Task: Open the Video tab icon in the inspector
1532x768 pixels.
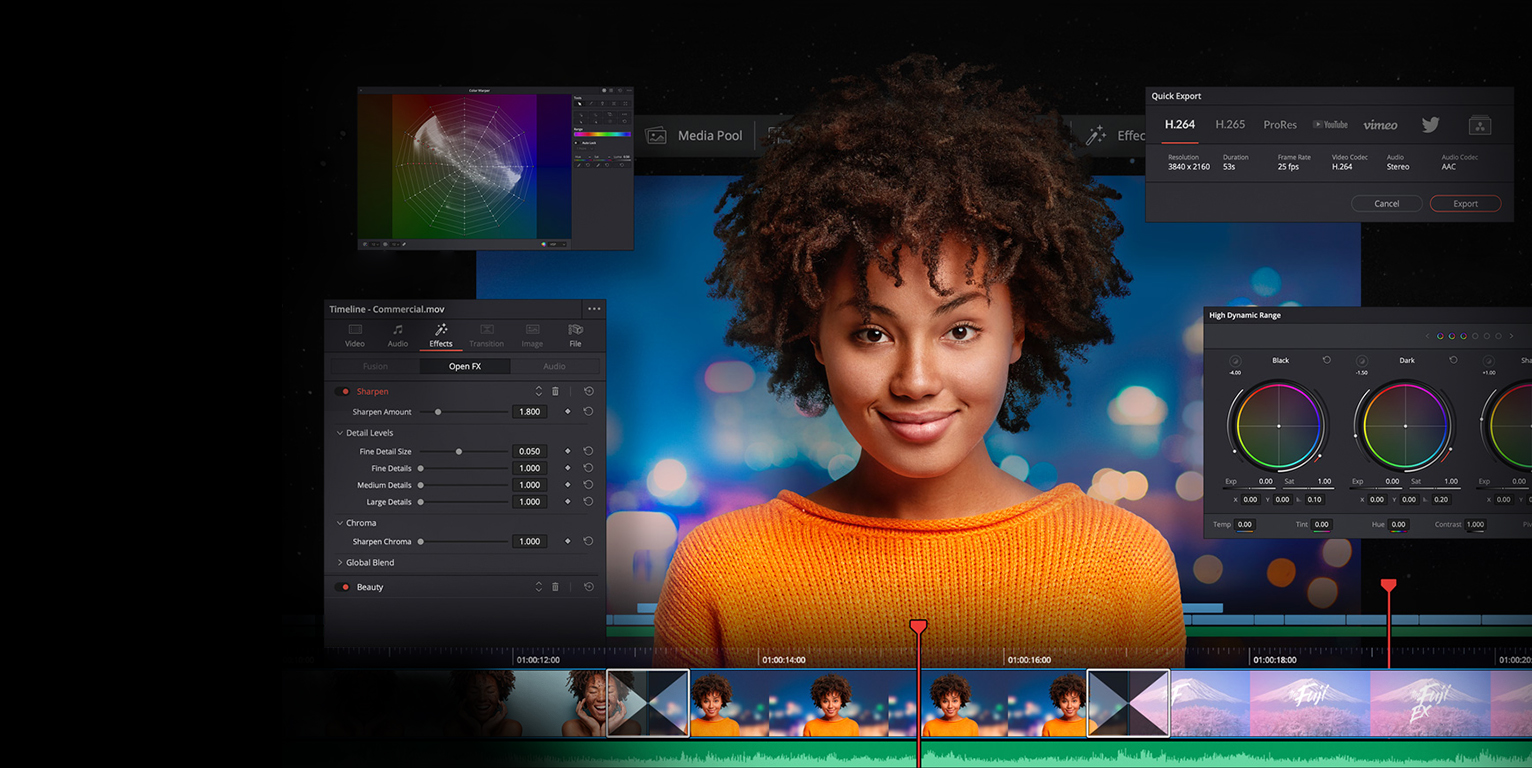Action: pos(355,330)
